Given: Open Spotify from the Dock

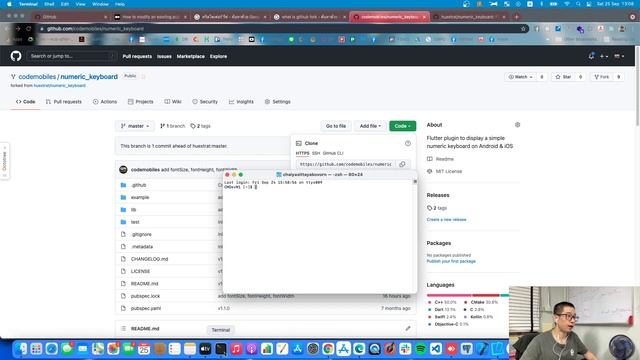Looking at the screenshot, I should 420,349.
